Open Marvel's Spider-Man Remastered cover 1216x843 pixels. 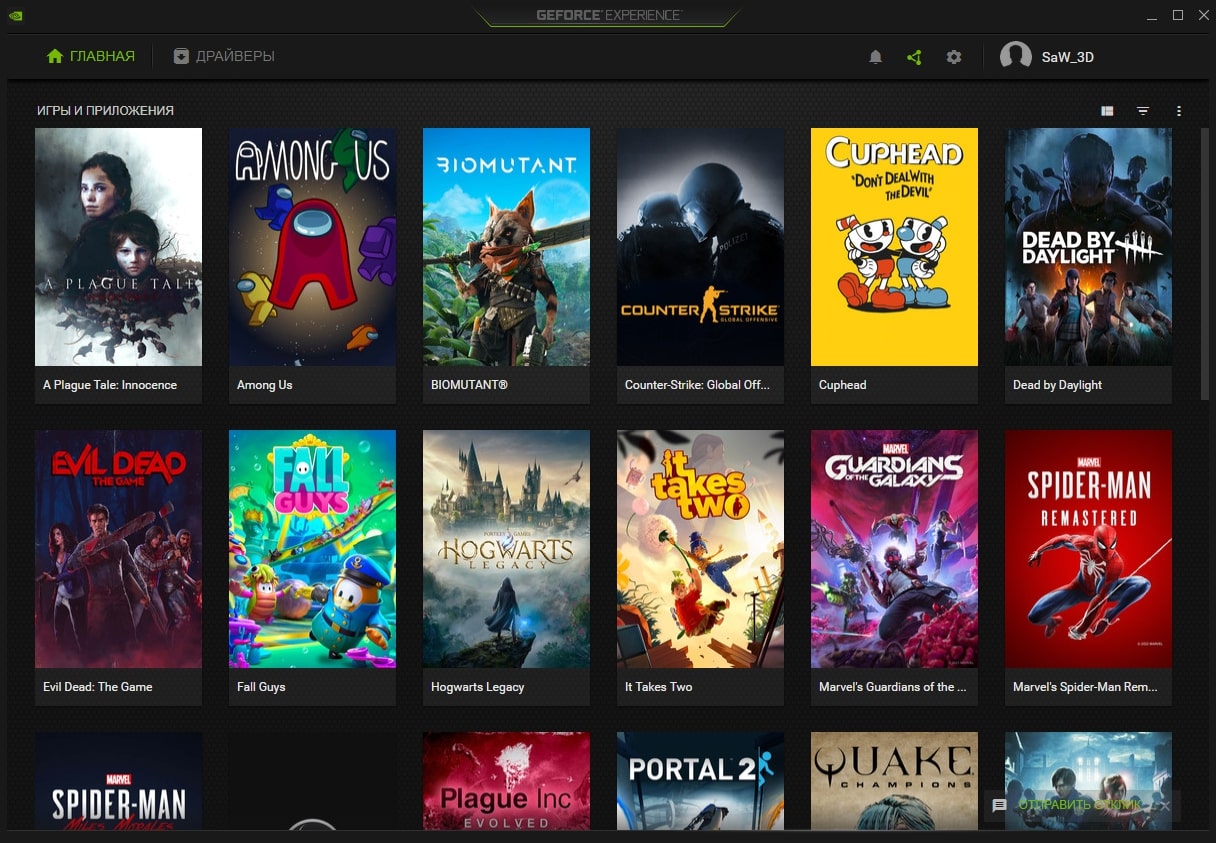[1088, 549]
